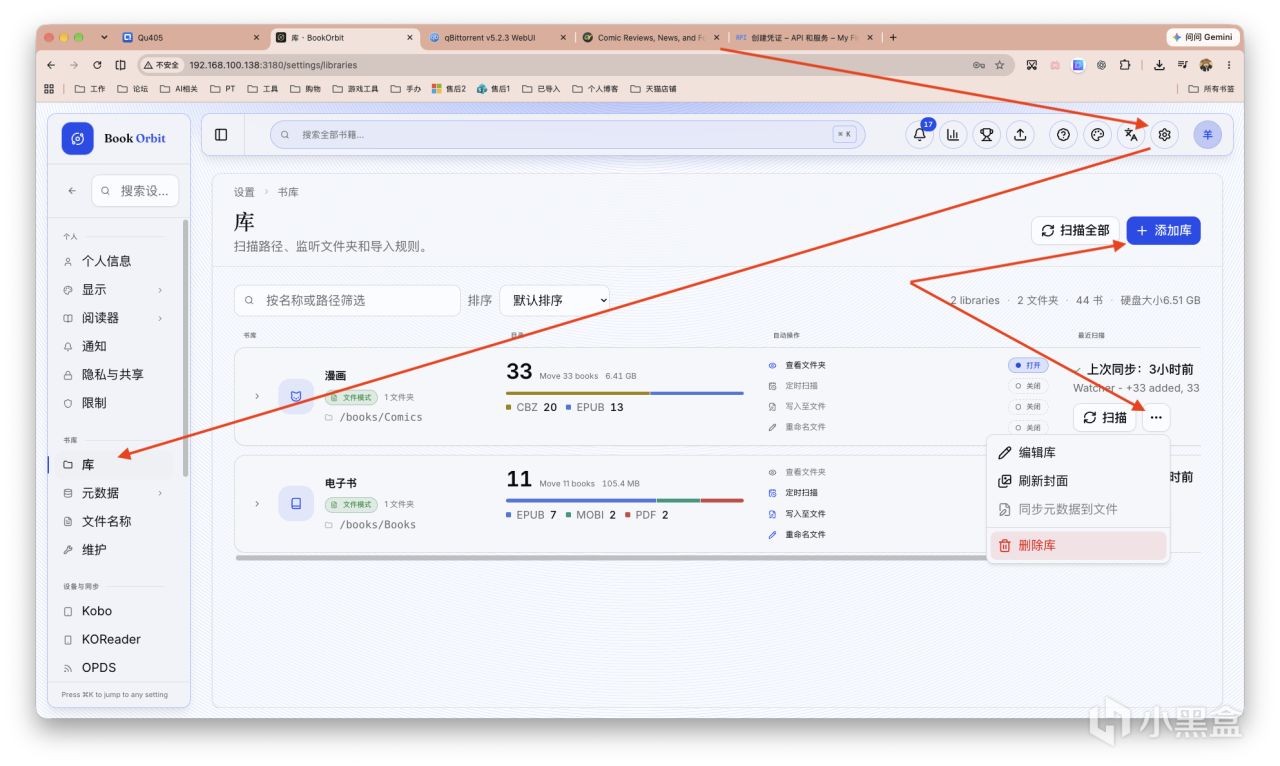Go back with settings sidebar arrow
This screenshot has height=766, width=1280.
click(x=72, y=191)
